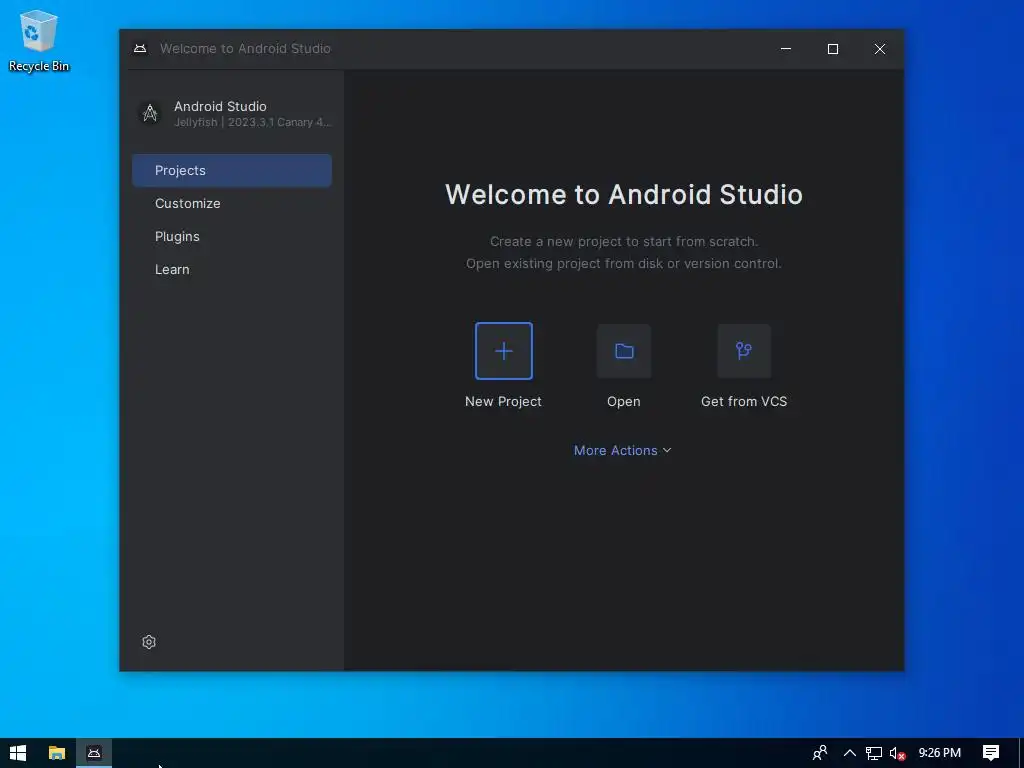
Task: Click the New Project plus icon
Action: (504, 351)
